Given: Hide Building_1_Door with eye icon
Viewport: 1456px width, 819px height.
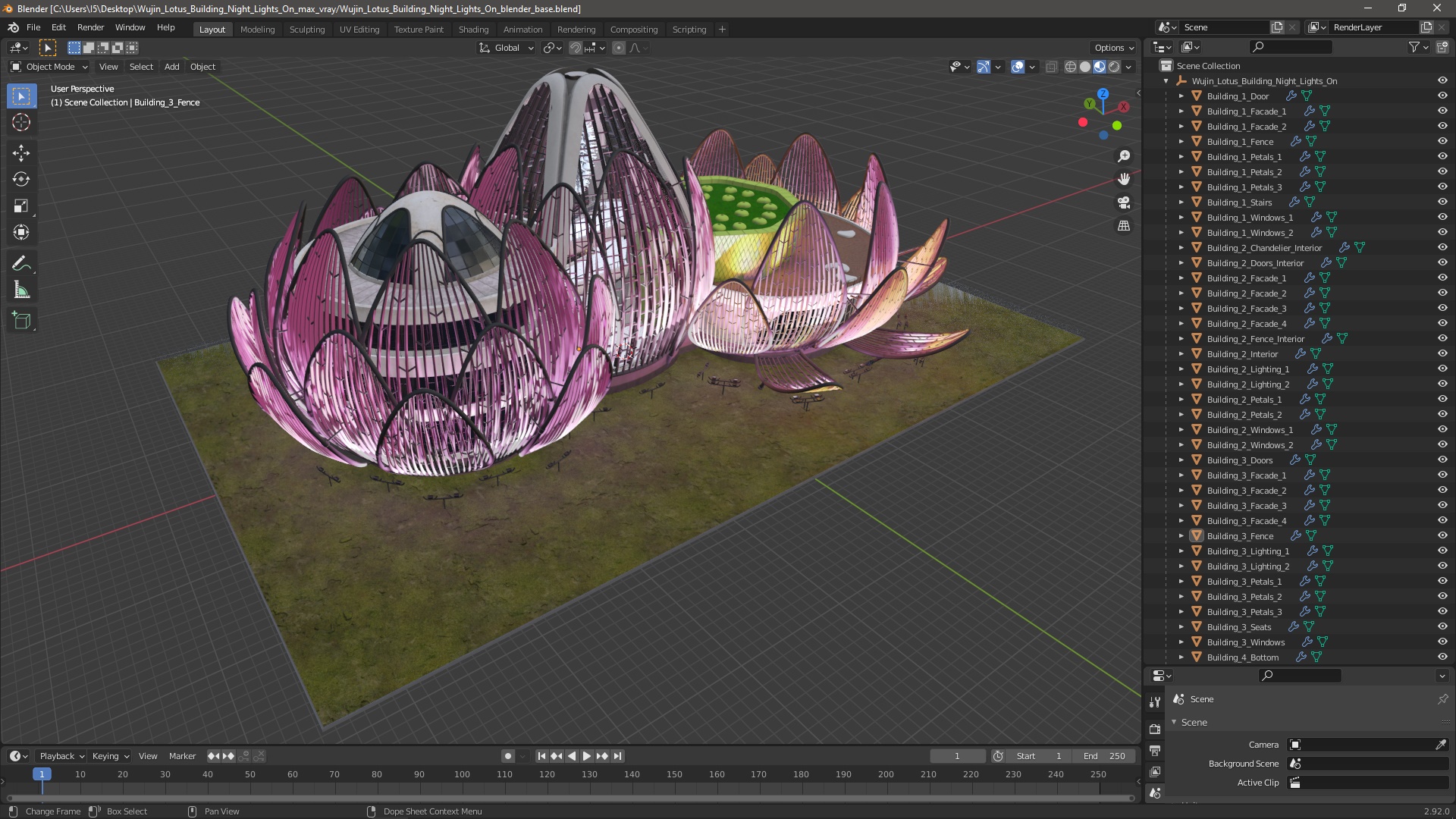Looking at the screenshot, I should [x=1442, y=96].
